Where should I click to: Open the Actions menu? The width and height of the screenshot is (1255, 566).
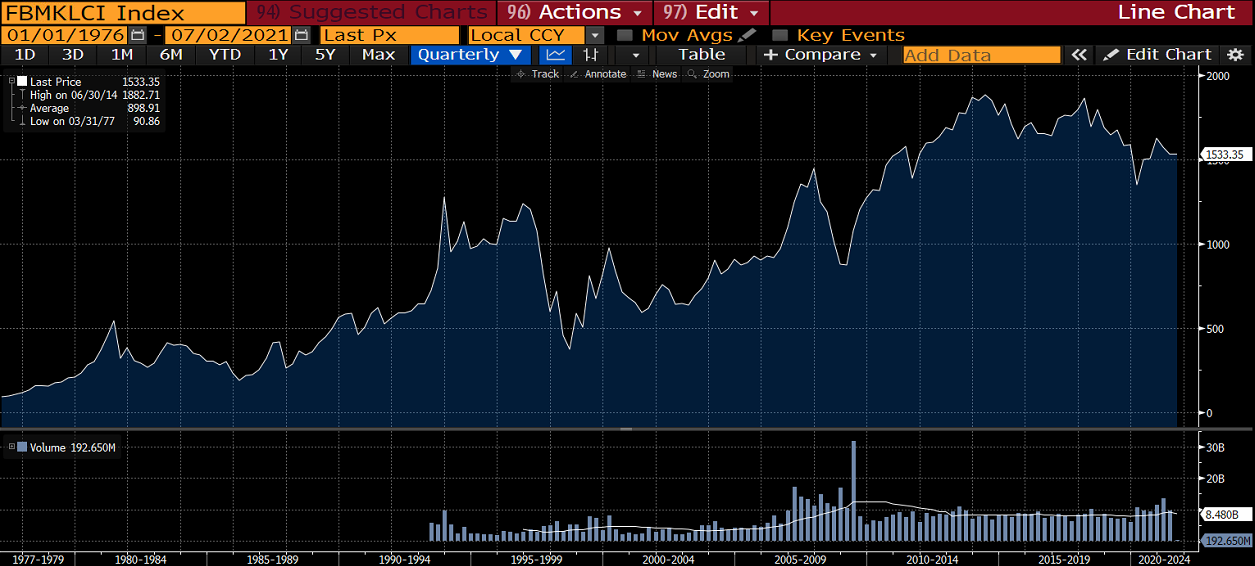(576, 12)
